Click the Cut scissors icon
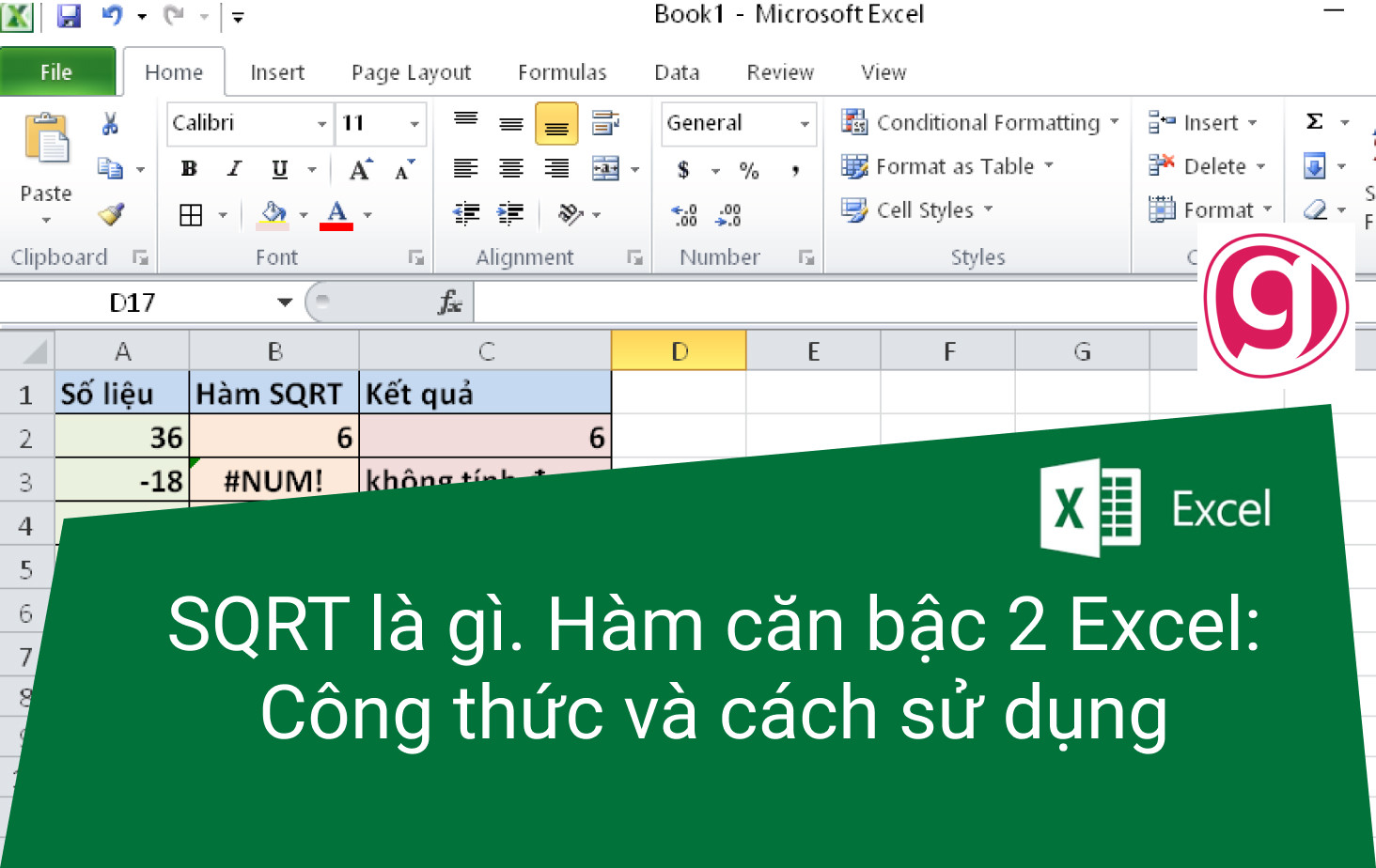 [x=110, y=124]
